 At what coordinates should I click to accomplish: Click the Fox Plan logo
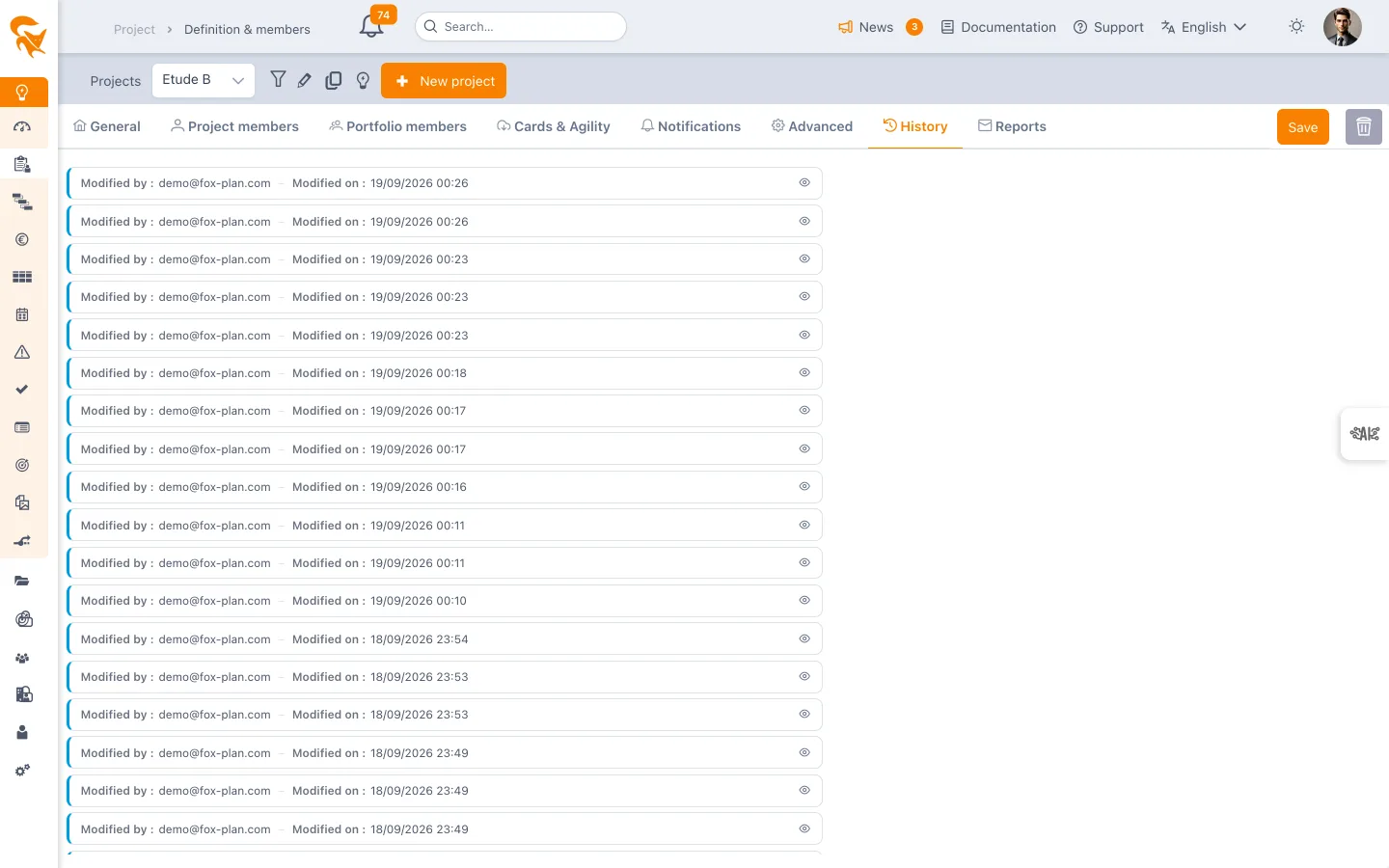[x=28, y=38]
